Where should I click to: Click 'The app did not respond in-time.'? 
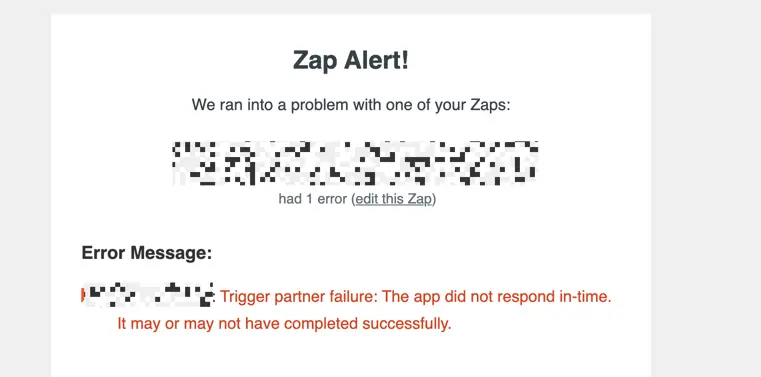coord(496,296)
